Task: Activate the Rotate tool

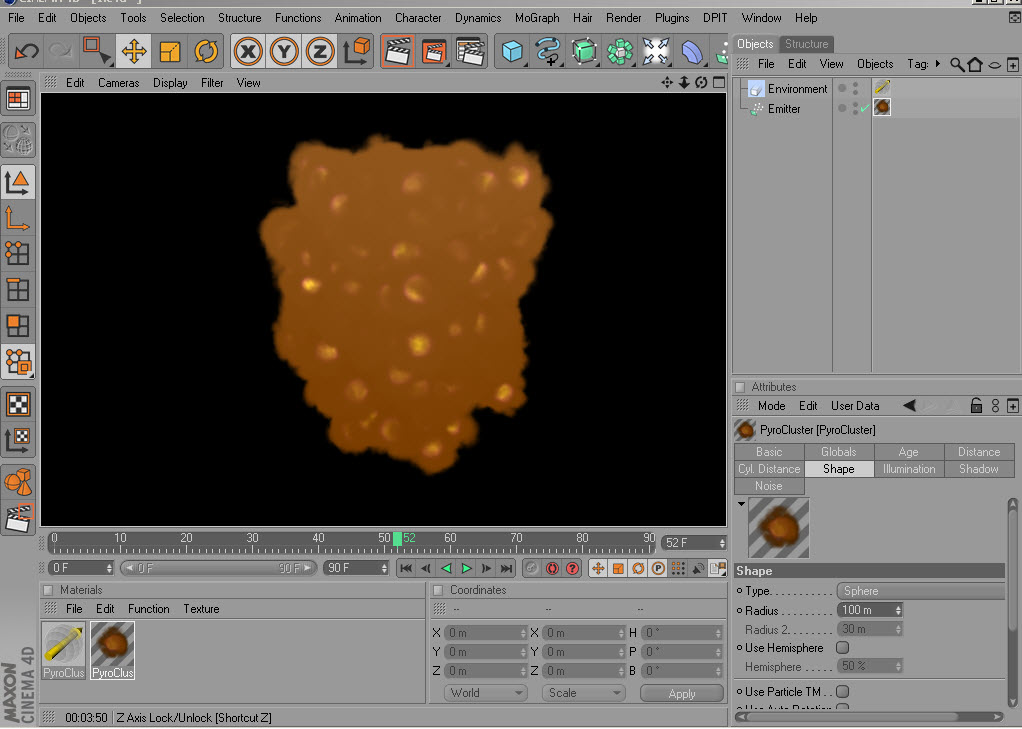Action: [x=206, y=51]
